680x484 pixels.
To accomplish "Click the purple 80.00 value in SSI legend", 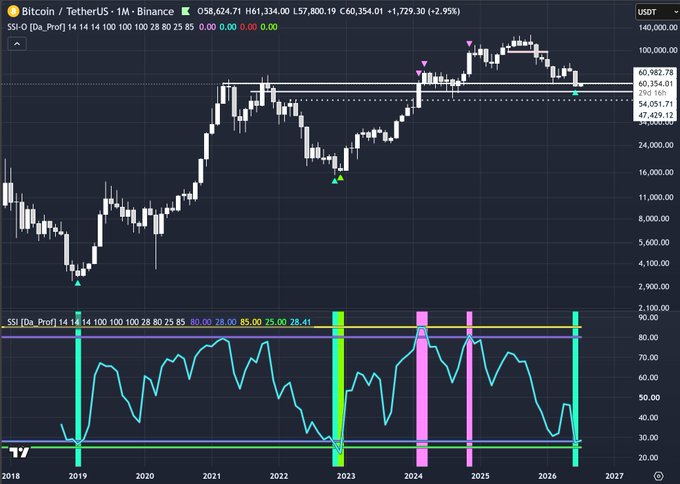I will click(201, 322).
